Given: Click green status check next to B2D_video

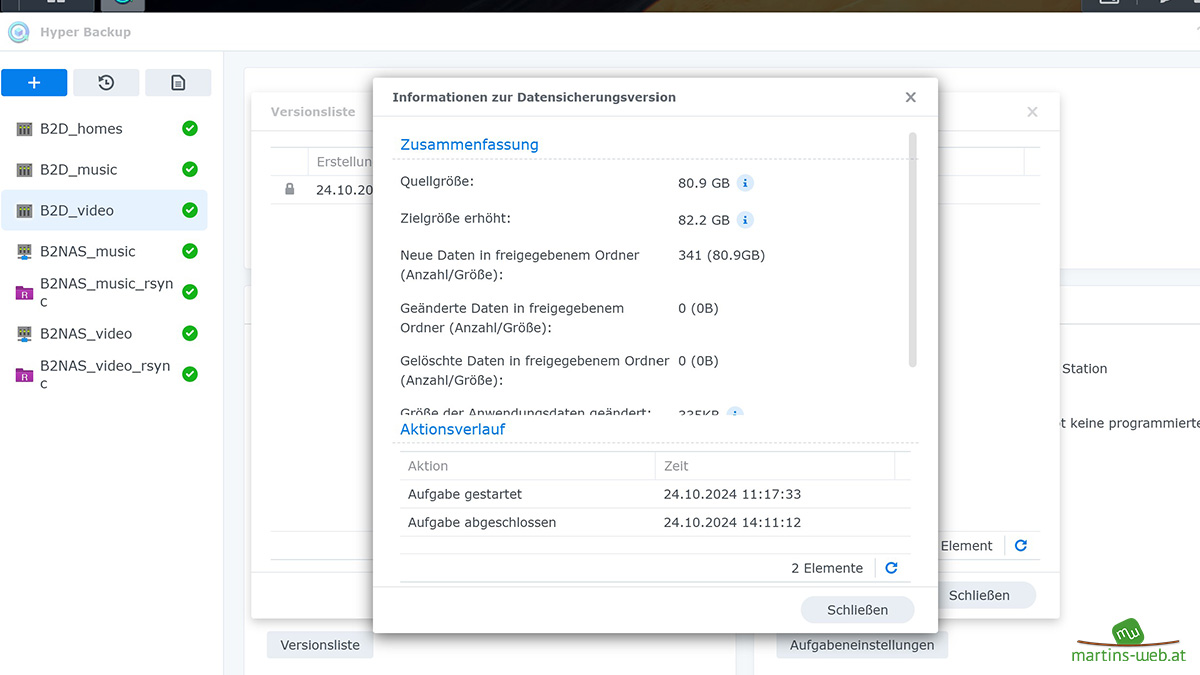Looking at the screenshot, I should tap(190, 211).
